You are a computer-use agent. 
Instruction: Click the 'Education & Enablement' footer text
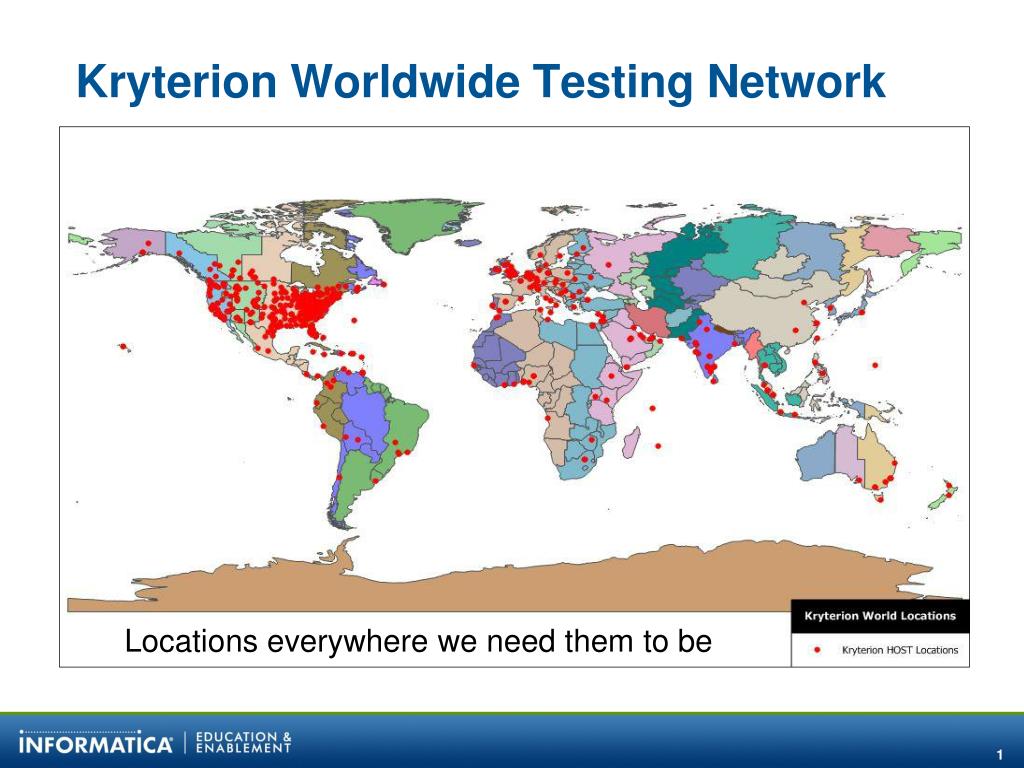pos(244,743)
